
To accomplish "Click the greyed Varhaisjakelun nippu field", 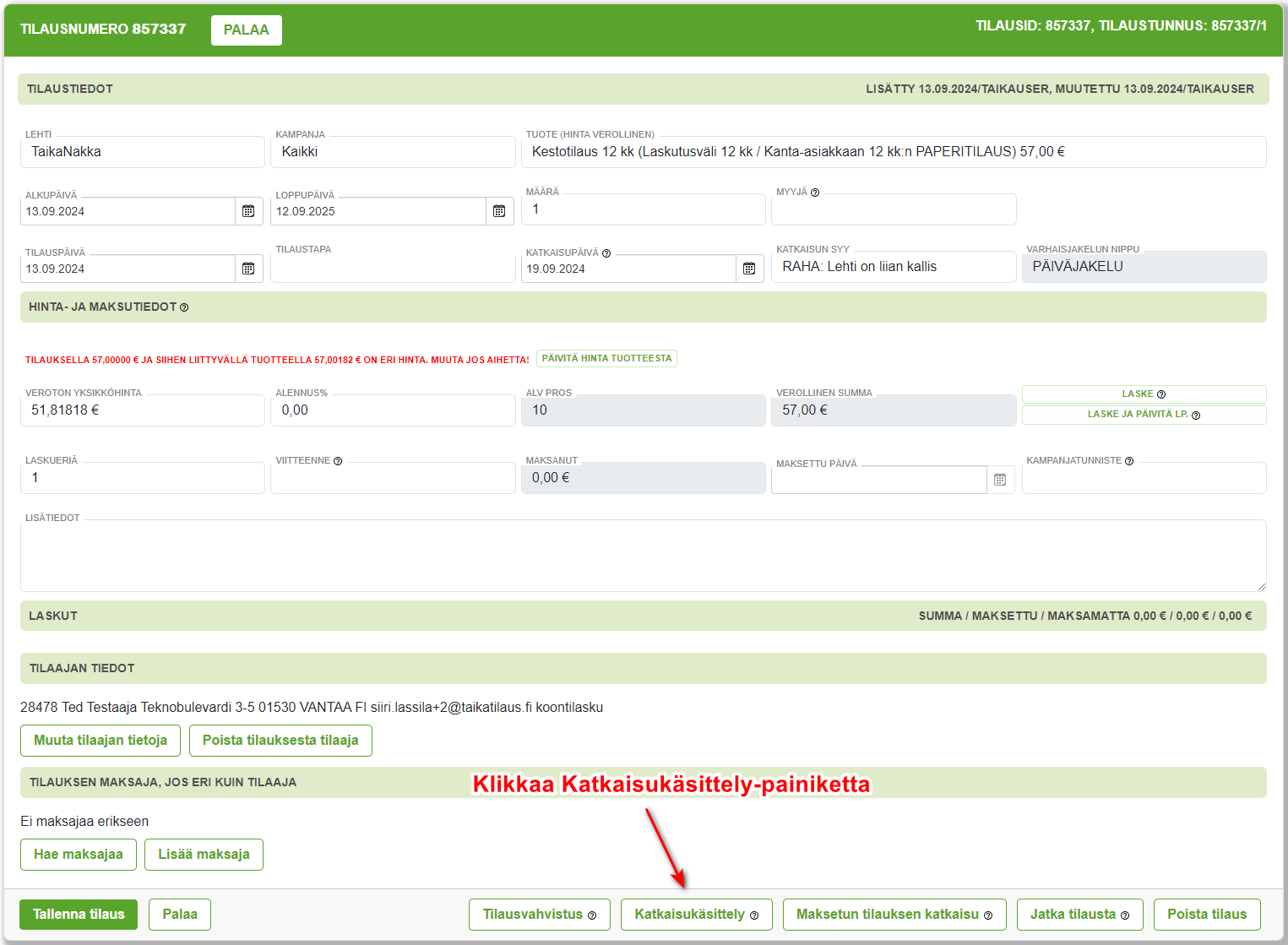I will (1144, 267).
